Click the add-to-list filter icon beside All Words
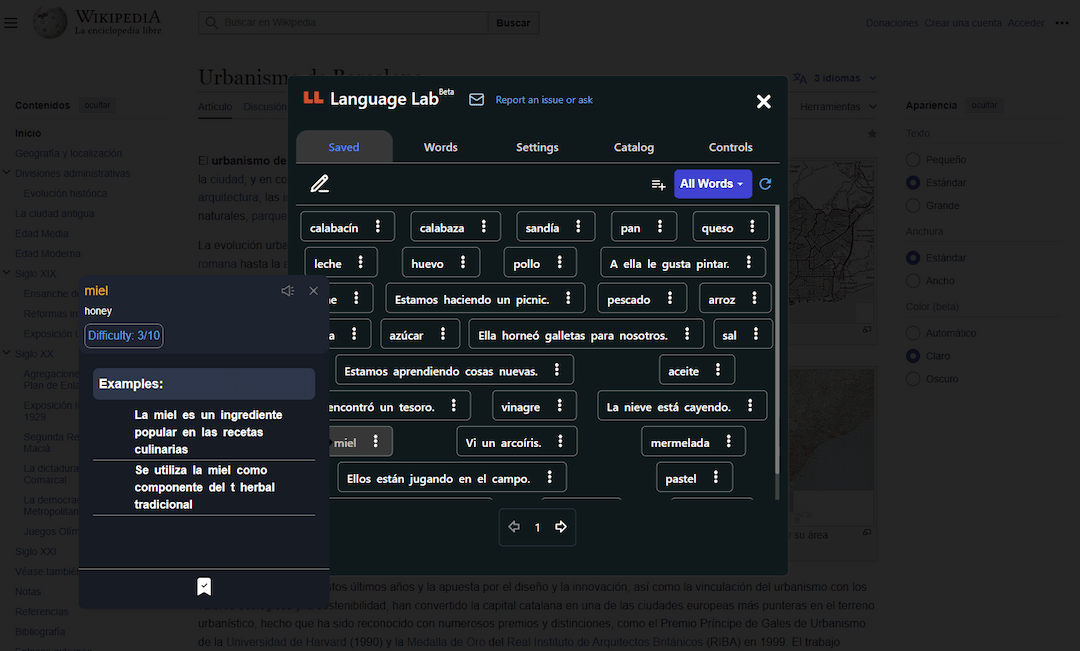 (x=658, y=185)
